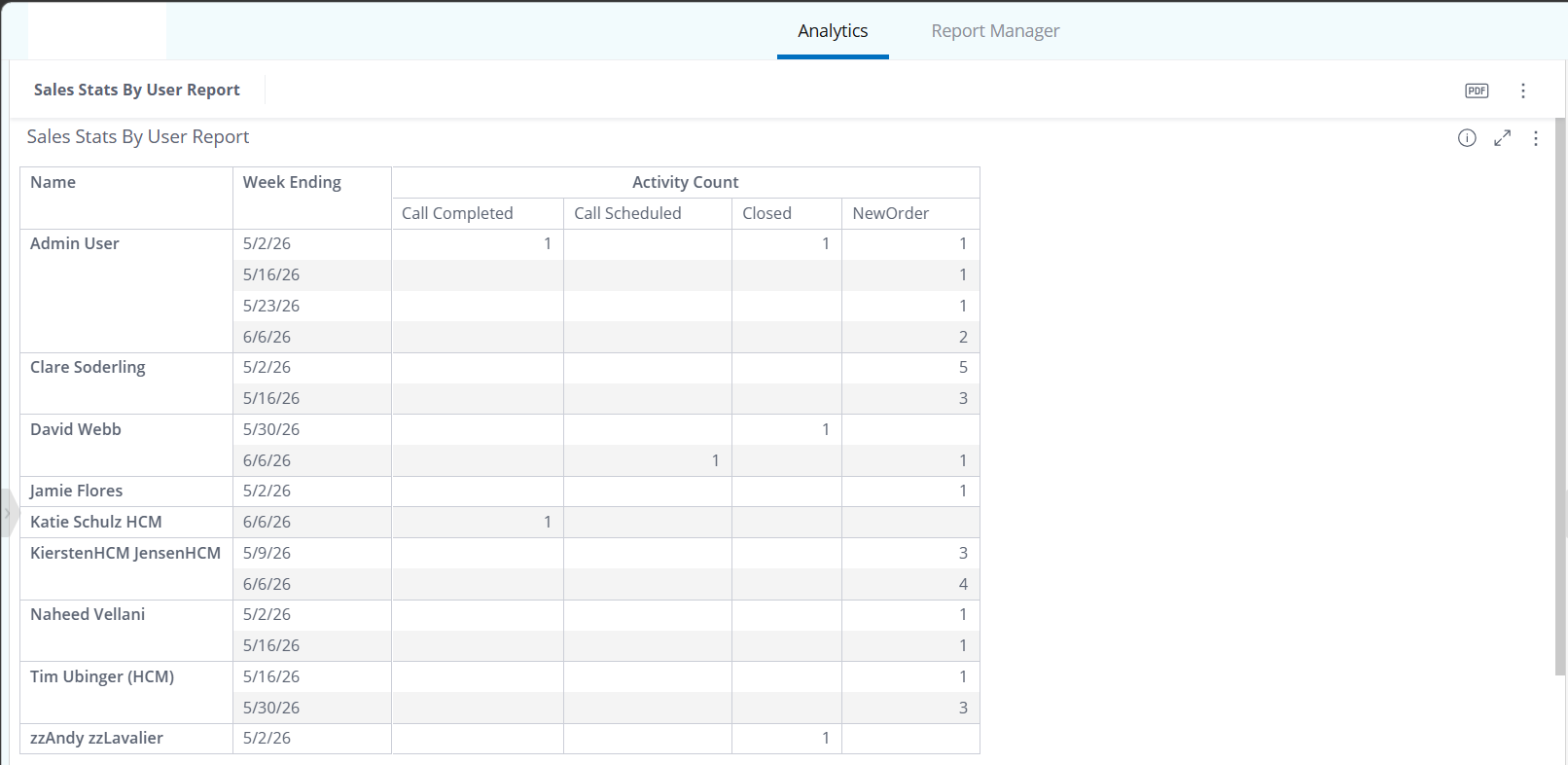This screenshot has height=765, width=1568.
Task: Select the Naheed Vellani name cell
Action: (x=126, y=630)
